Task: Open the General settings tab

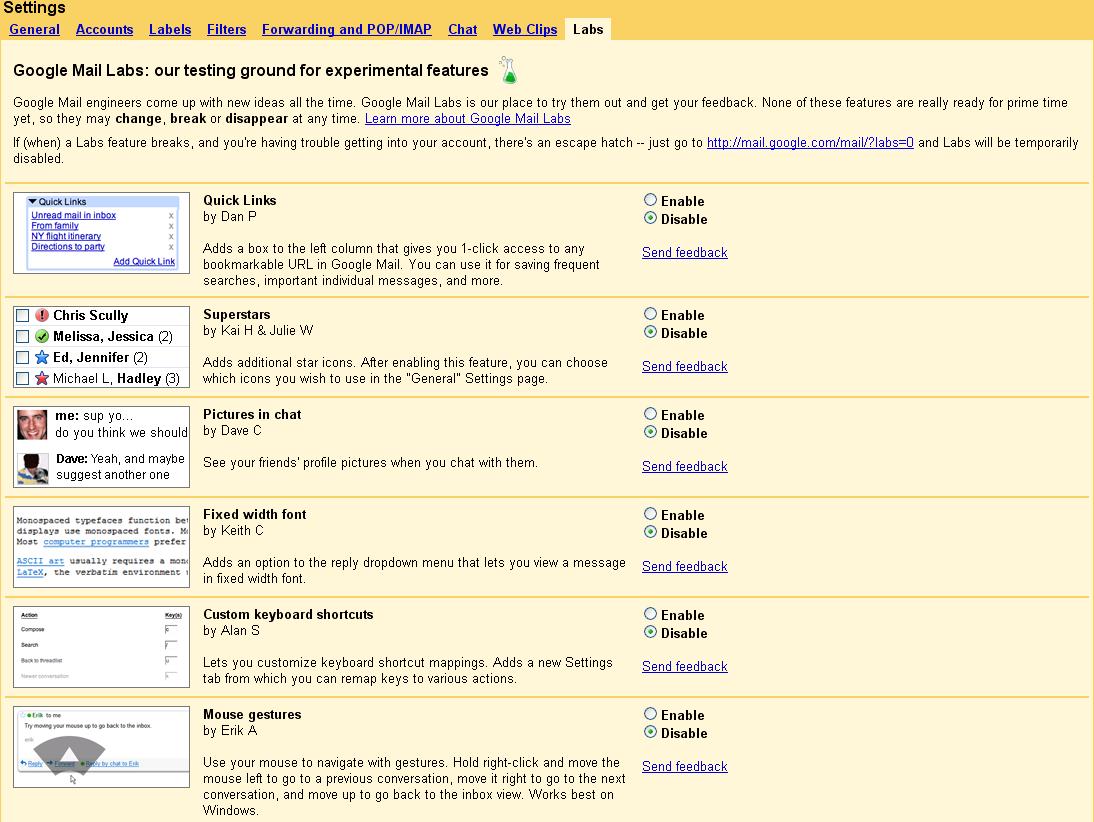Action: (35, 29)
